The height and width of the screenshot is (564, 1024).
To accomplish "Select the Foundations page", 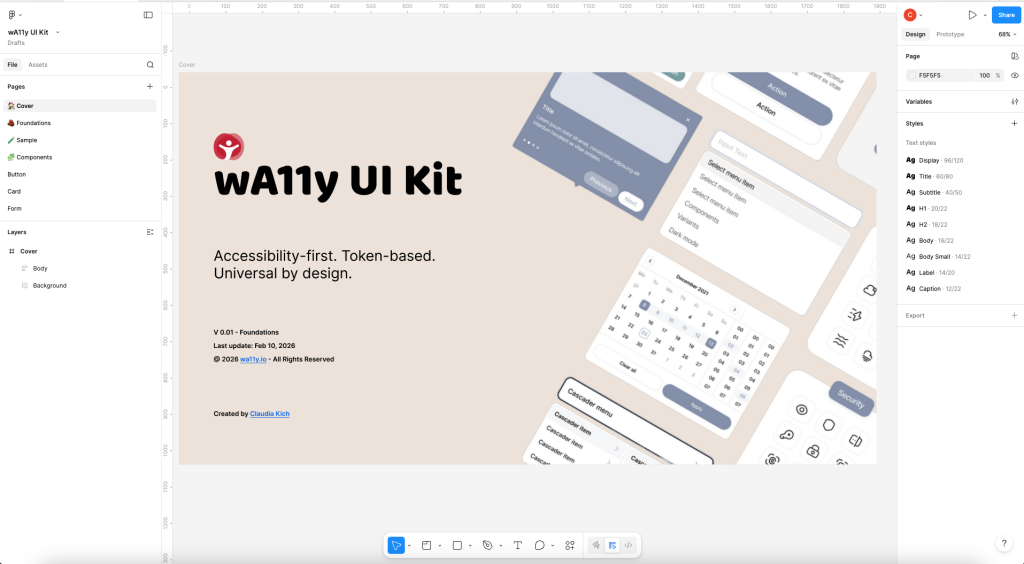I will pos(33,123).
